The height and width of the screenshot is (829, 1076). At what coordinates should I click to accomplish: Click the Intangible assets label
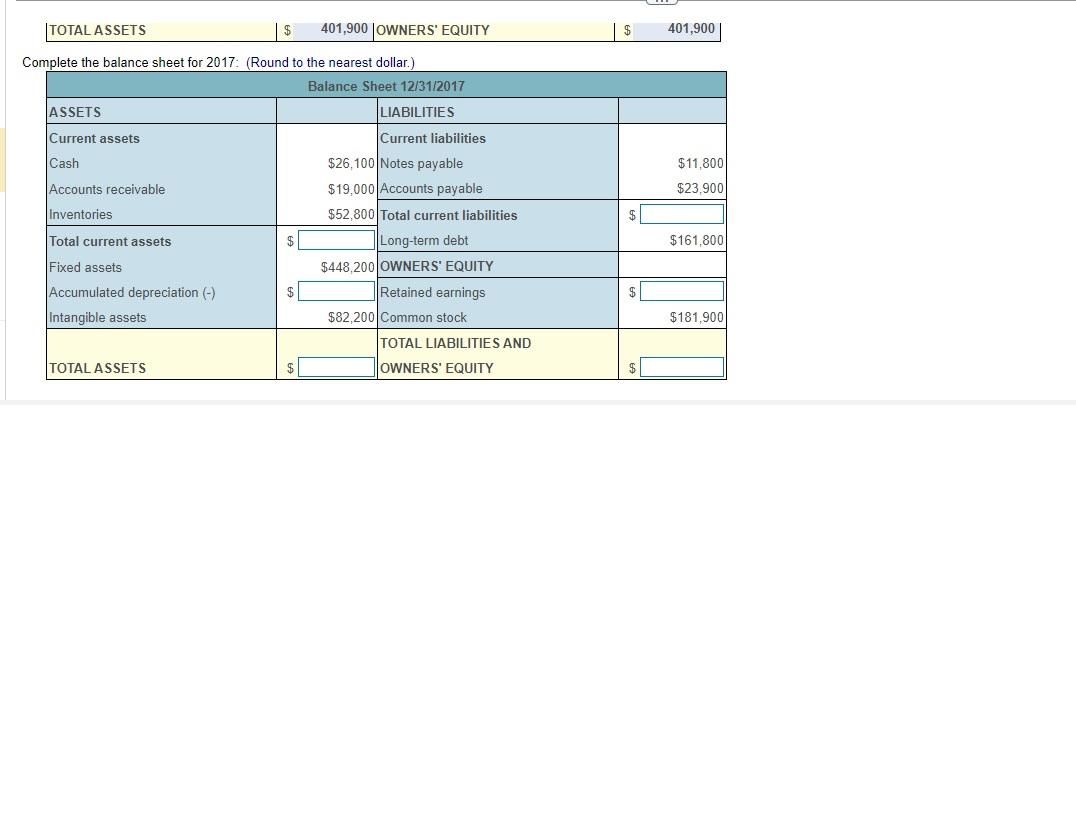point(97,318)
